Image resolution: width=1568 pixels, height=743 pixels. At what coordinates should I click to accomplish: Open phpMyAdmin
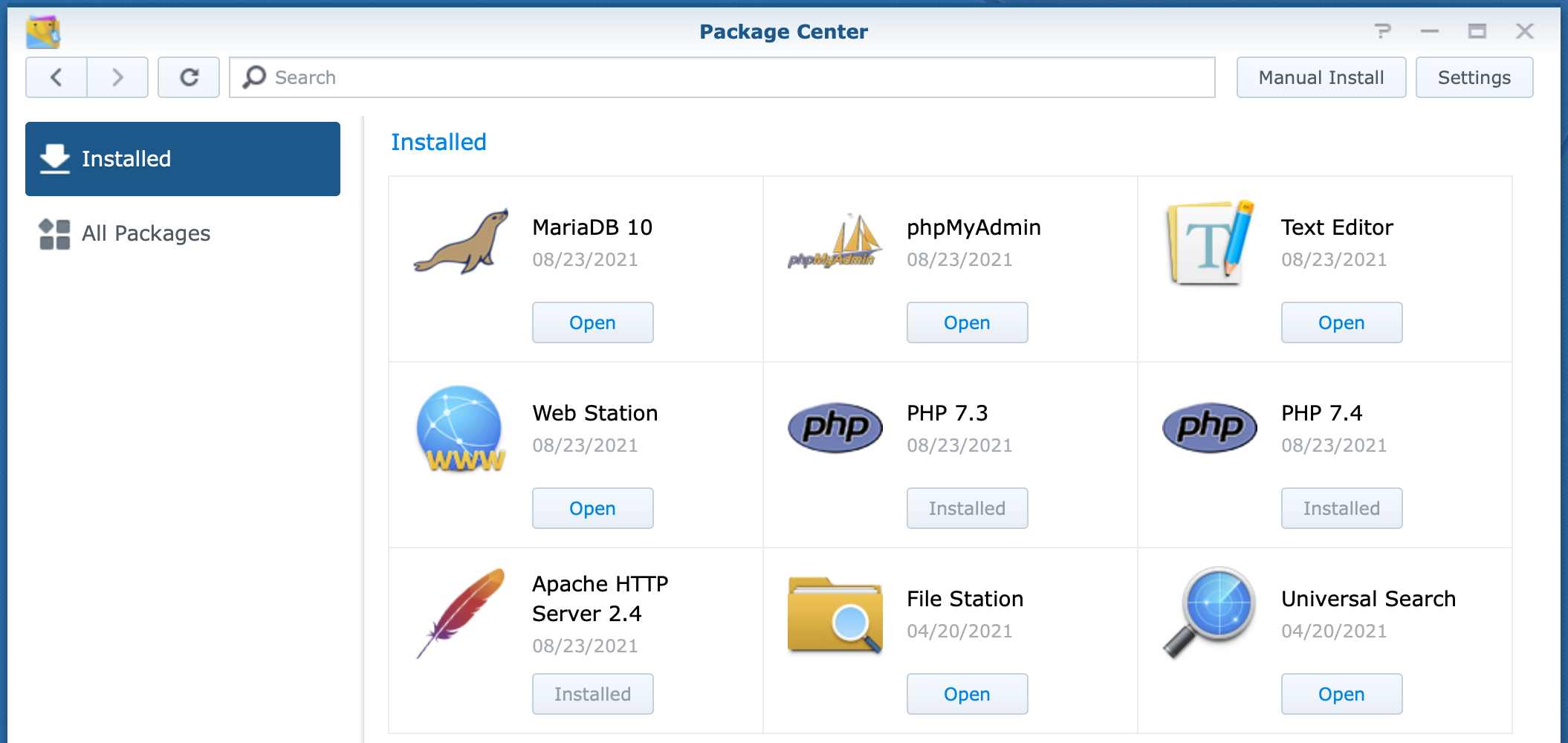click(x=968, y=322)
